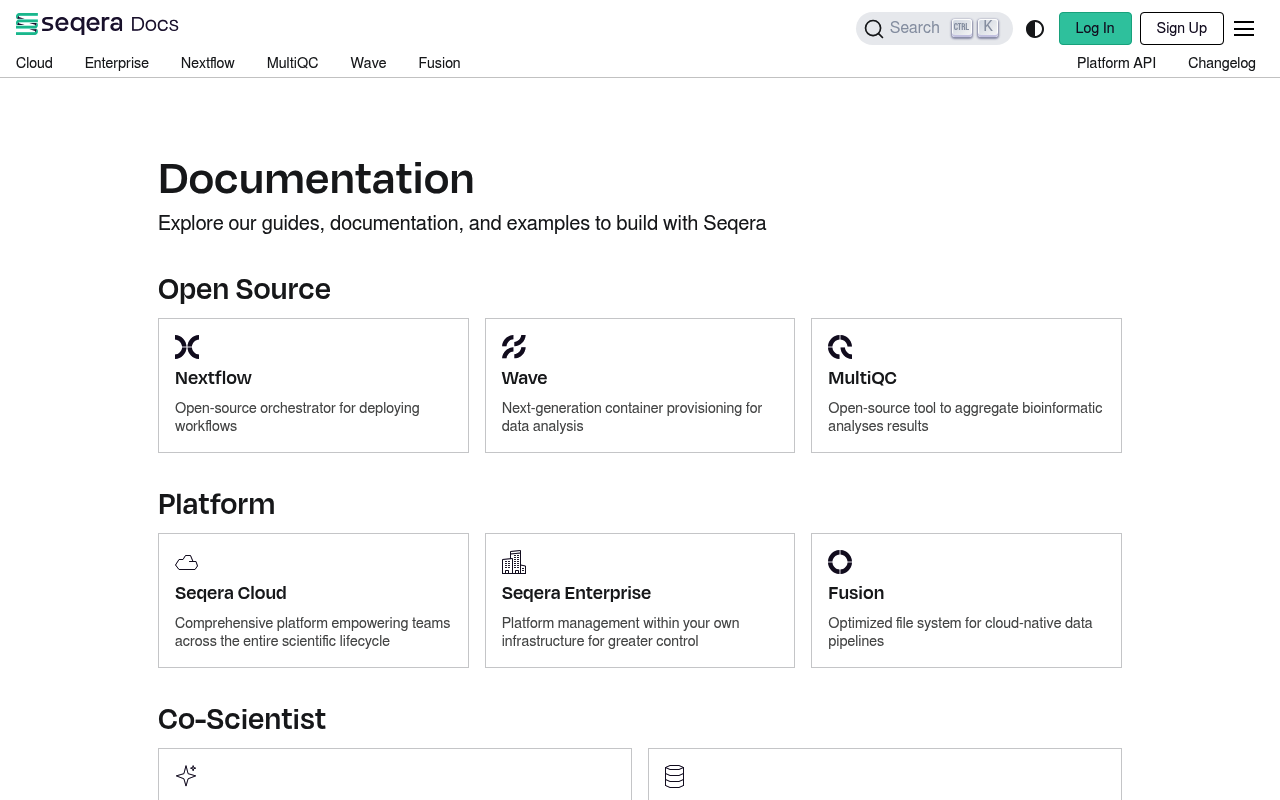
Task: Open the Nextflow card title
Action: [213, 378]
